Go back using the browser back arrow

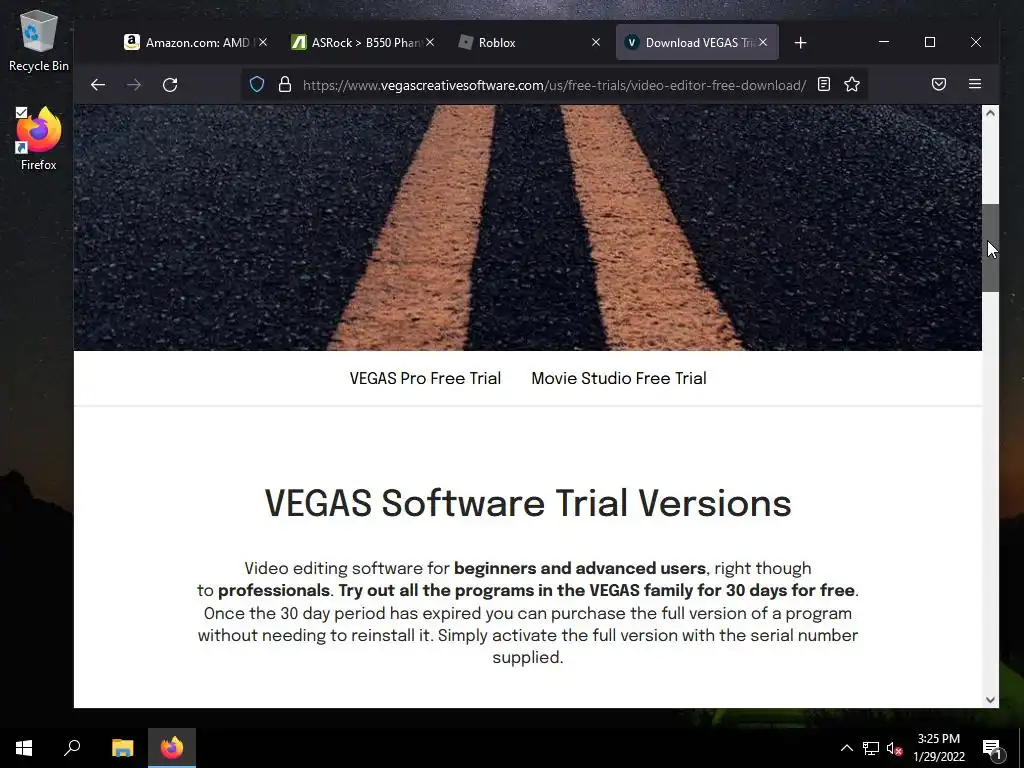pos(98,85)
